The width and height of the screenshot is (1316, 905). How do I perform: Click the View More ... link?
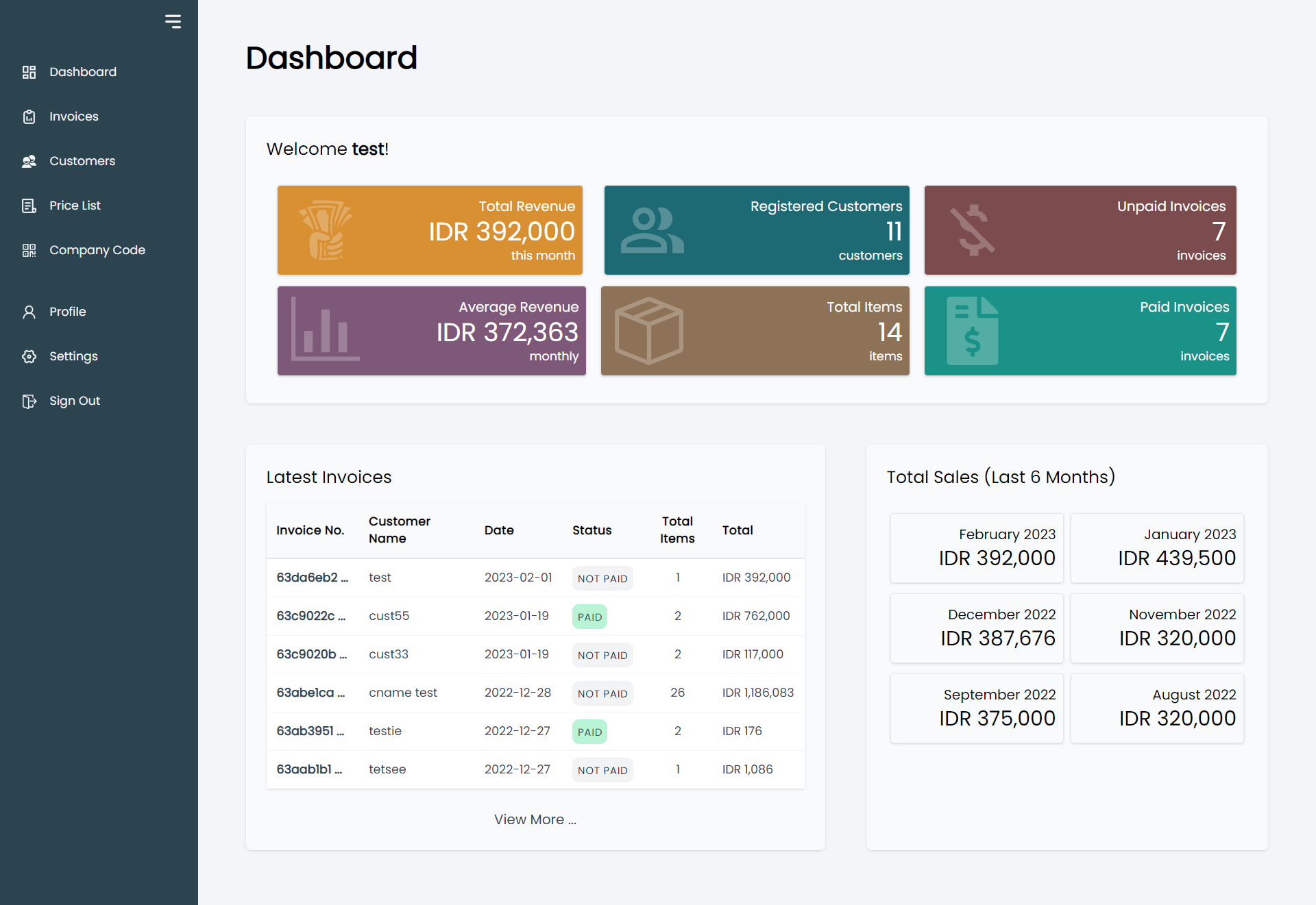coord(535,819)
